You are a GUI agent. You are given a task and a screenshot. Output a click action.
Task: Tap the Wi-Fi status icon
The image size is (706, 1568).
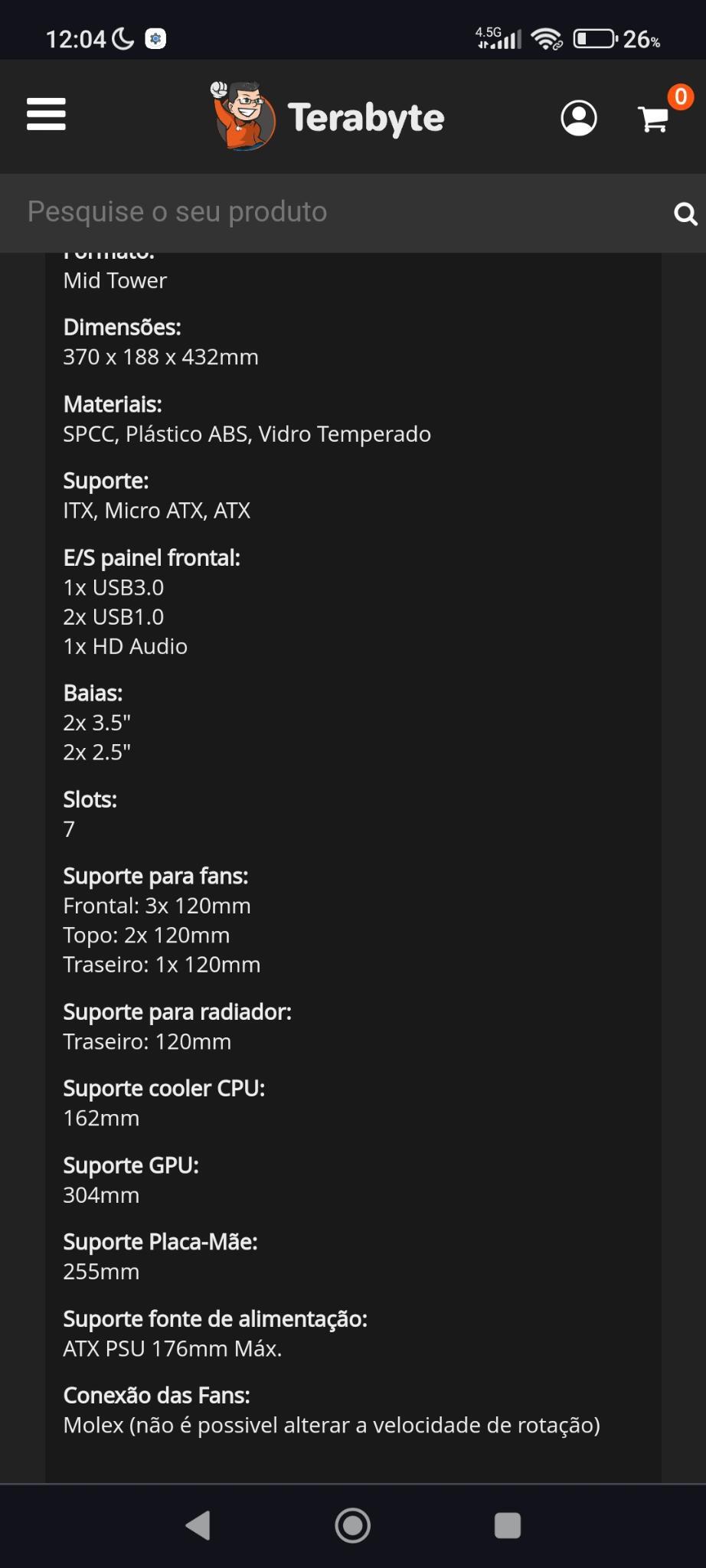[547, 38]
